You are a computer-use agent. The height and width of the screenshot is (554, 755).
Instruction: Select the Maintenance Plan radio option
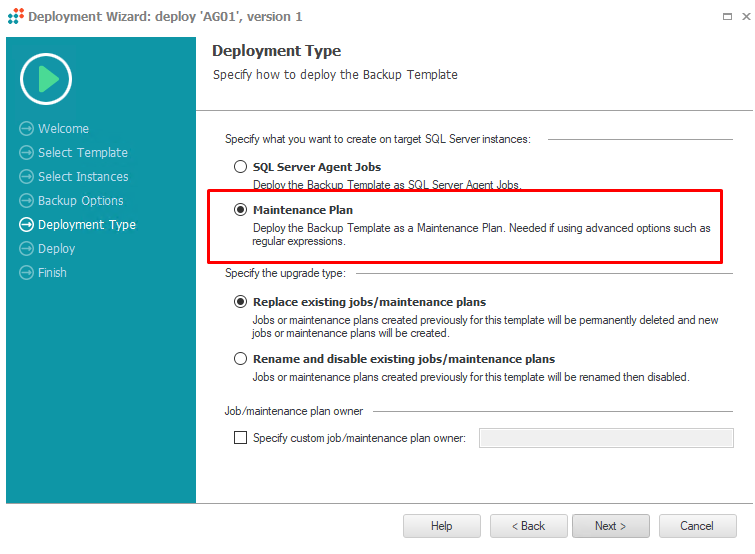tap(240, 210)
